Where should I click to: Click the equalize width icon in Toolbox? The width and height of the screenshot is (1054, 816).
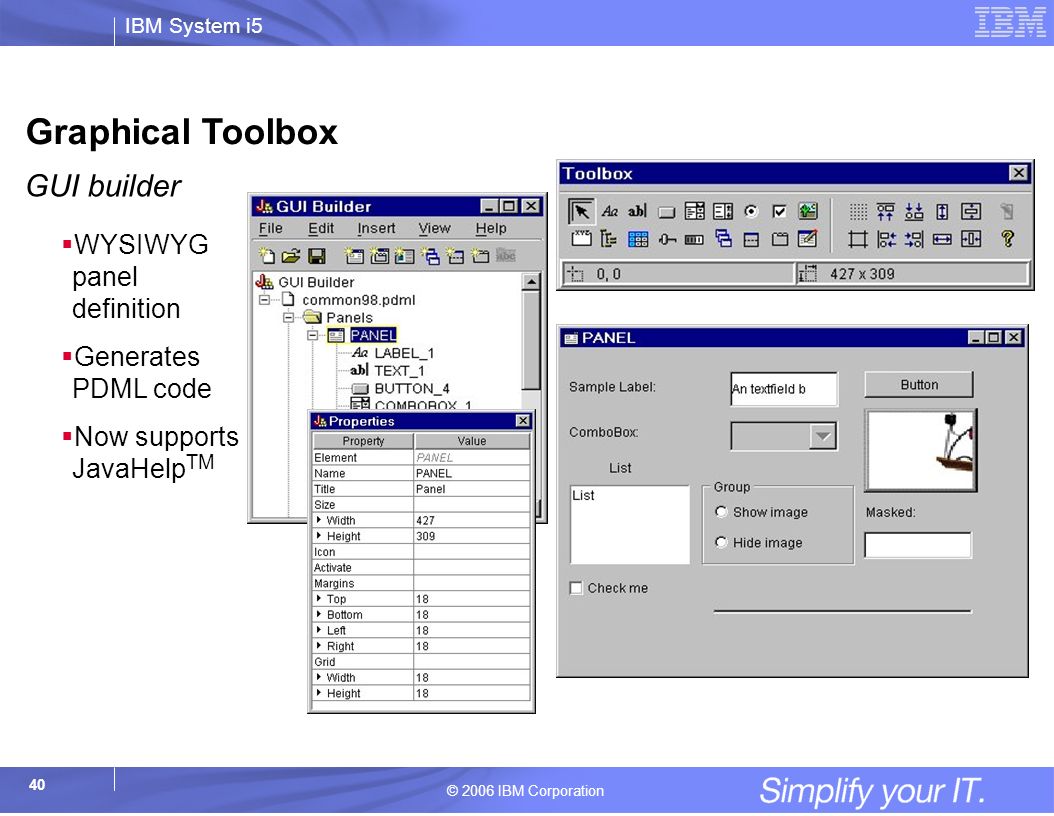point(942,239)
